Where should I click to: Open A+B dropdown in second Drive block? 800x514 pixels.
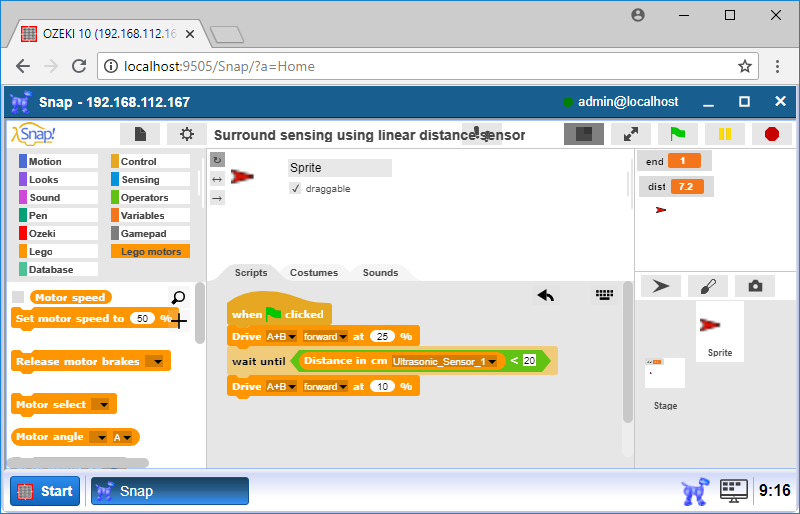(x=281, y=386)
